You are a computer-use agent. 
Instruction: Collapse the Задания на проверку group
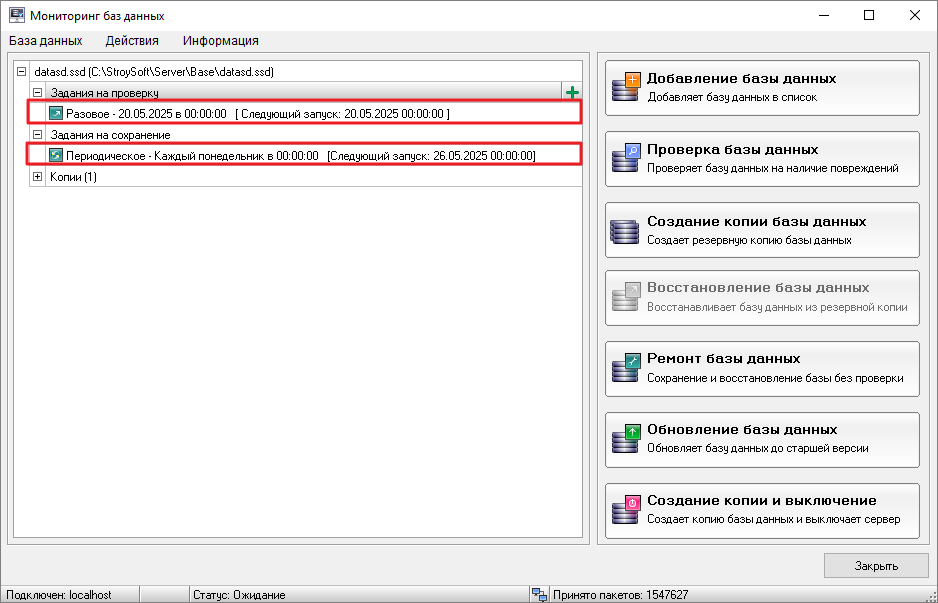pos(38,93)
